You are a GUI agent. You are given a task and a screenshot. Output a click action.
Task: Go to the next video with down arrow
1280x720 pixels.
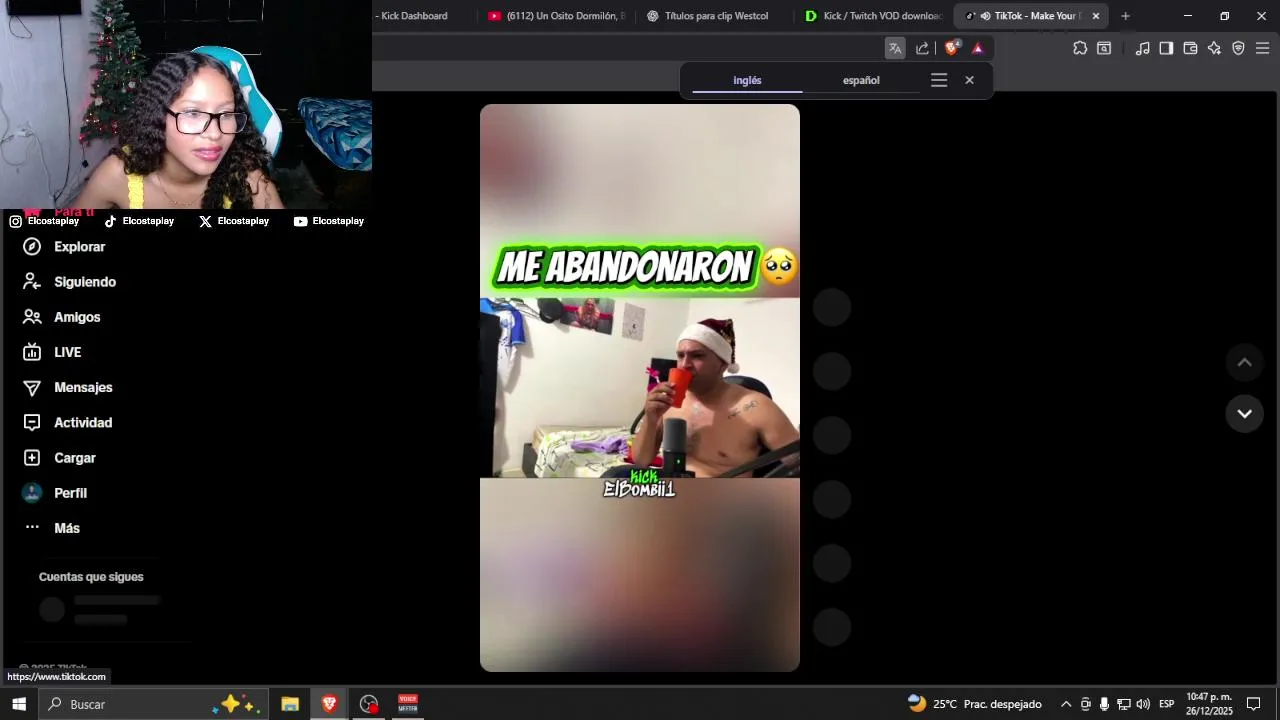(1245, 414)
